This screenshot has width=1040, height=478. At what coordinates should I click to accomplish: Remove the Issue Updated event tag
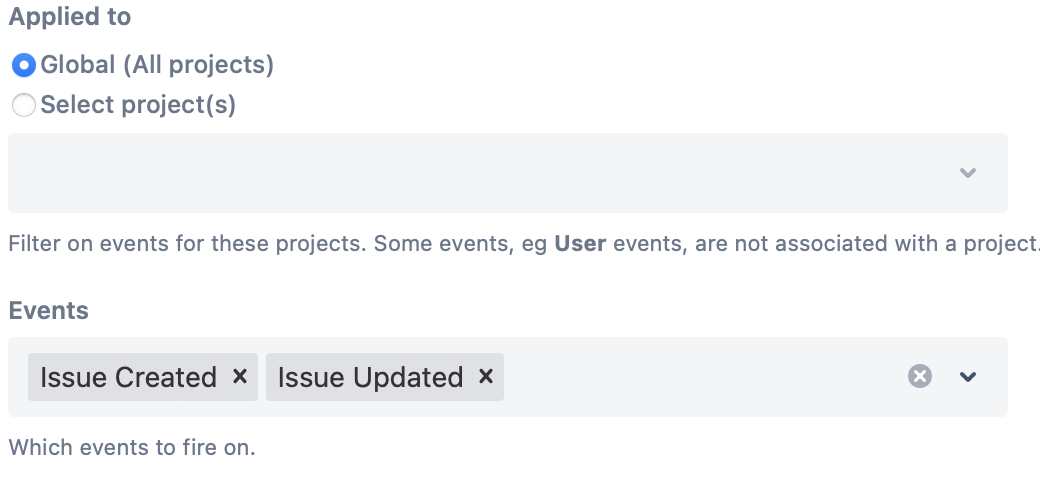click(x=486, y=377)
